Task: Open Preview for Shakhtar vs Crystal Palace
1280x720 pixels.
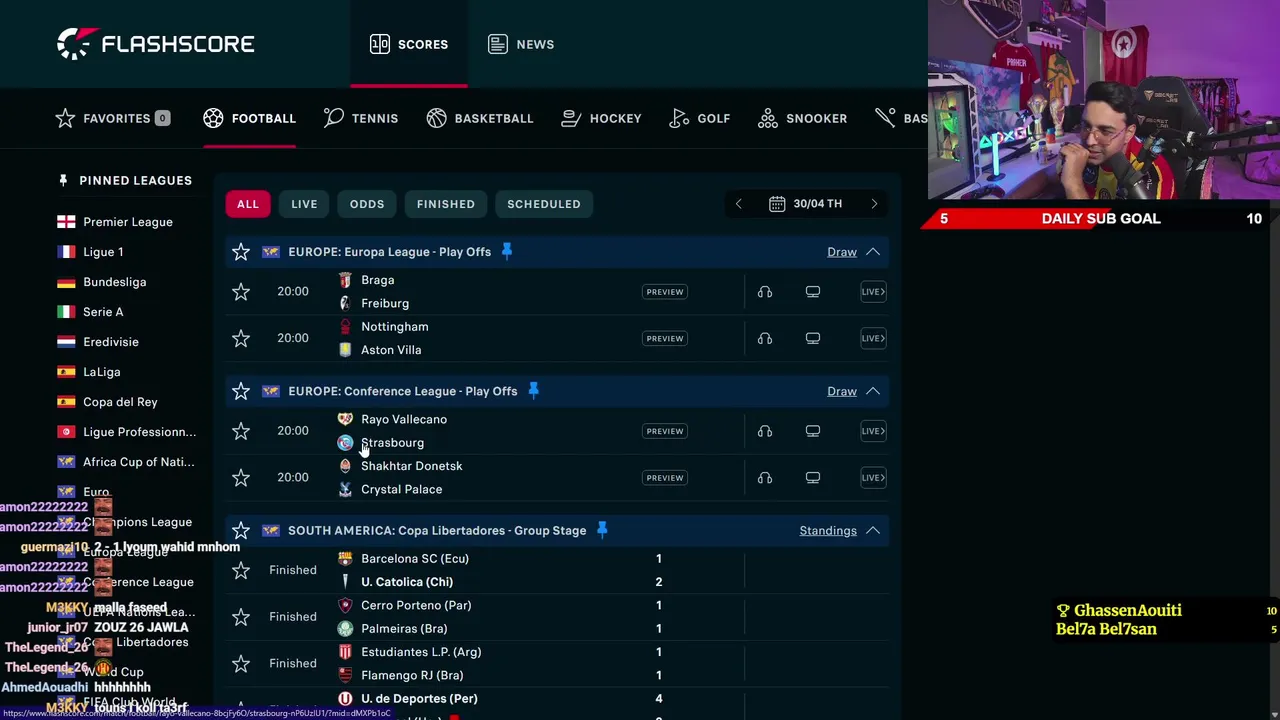Action: (665, 478)
